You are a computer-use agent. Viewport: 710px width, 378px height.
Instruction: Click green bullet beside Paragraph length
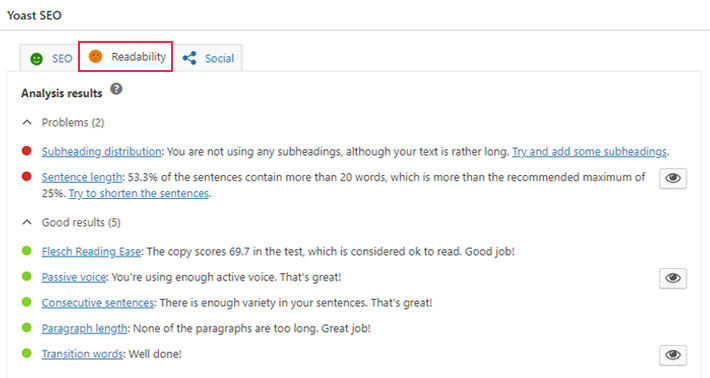(27, 327)
